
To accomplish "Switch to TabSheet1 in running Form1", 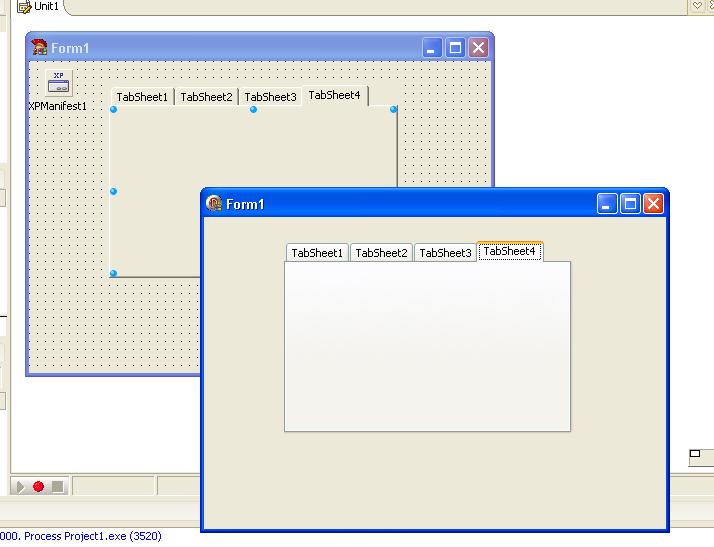I will click(x=317, y=253).
